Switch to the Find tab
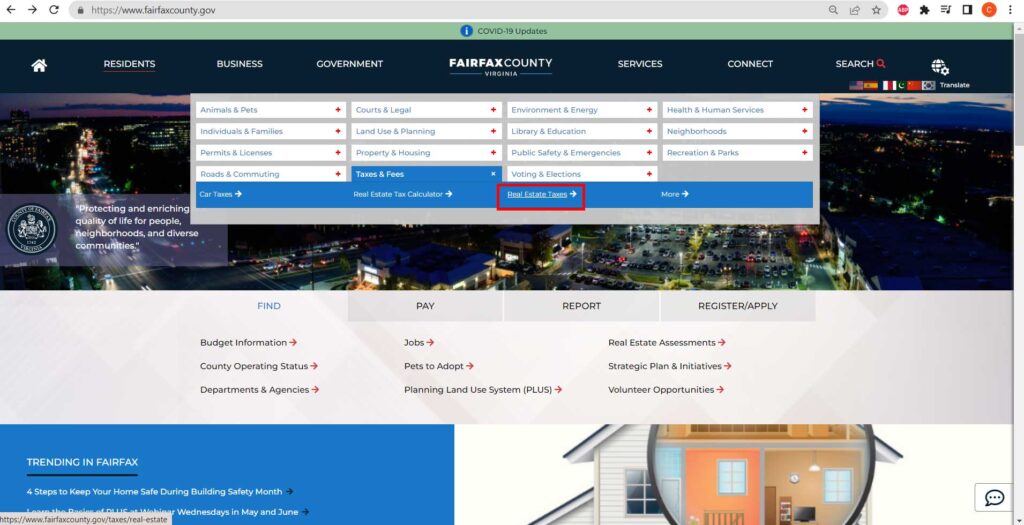The height and width of the screenshot is (525, 1024). 269,306
